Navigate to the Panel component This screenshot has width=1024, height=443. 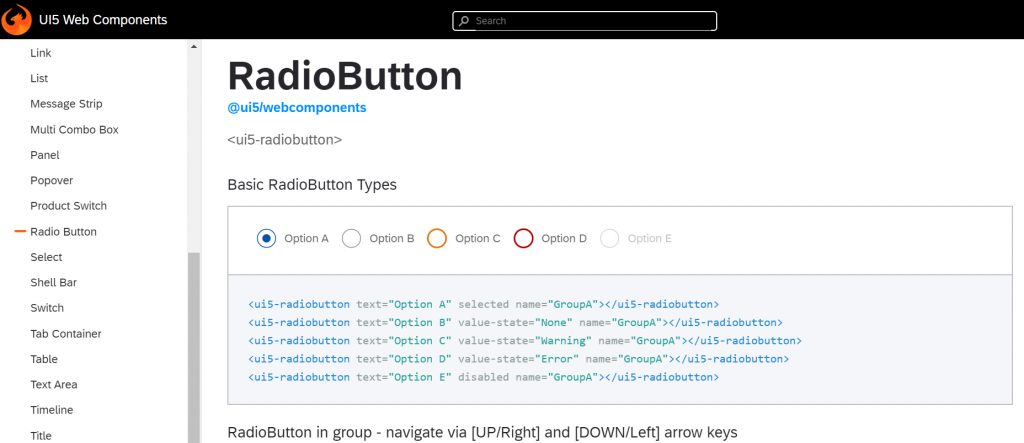pyautogui.click(x=44, y=155)
